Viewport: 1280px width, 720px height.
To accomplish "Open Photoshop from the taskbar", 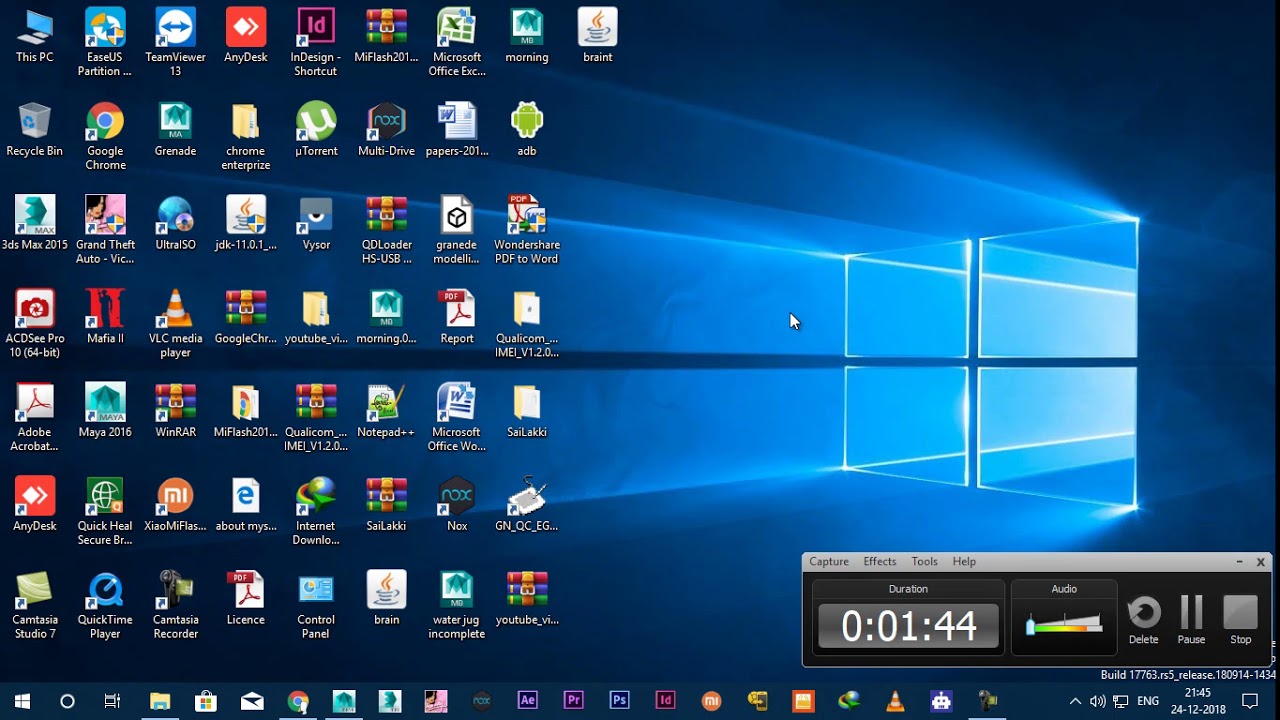I will point(619,701).
